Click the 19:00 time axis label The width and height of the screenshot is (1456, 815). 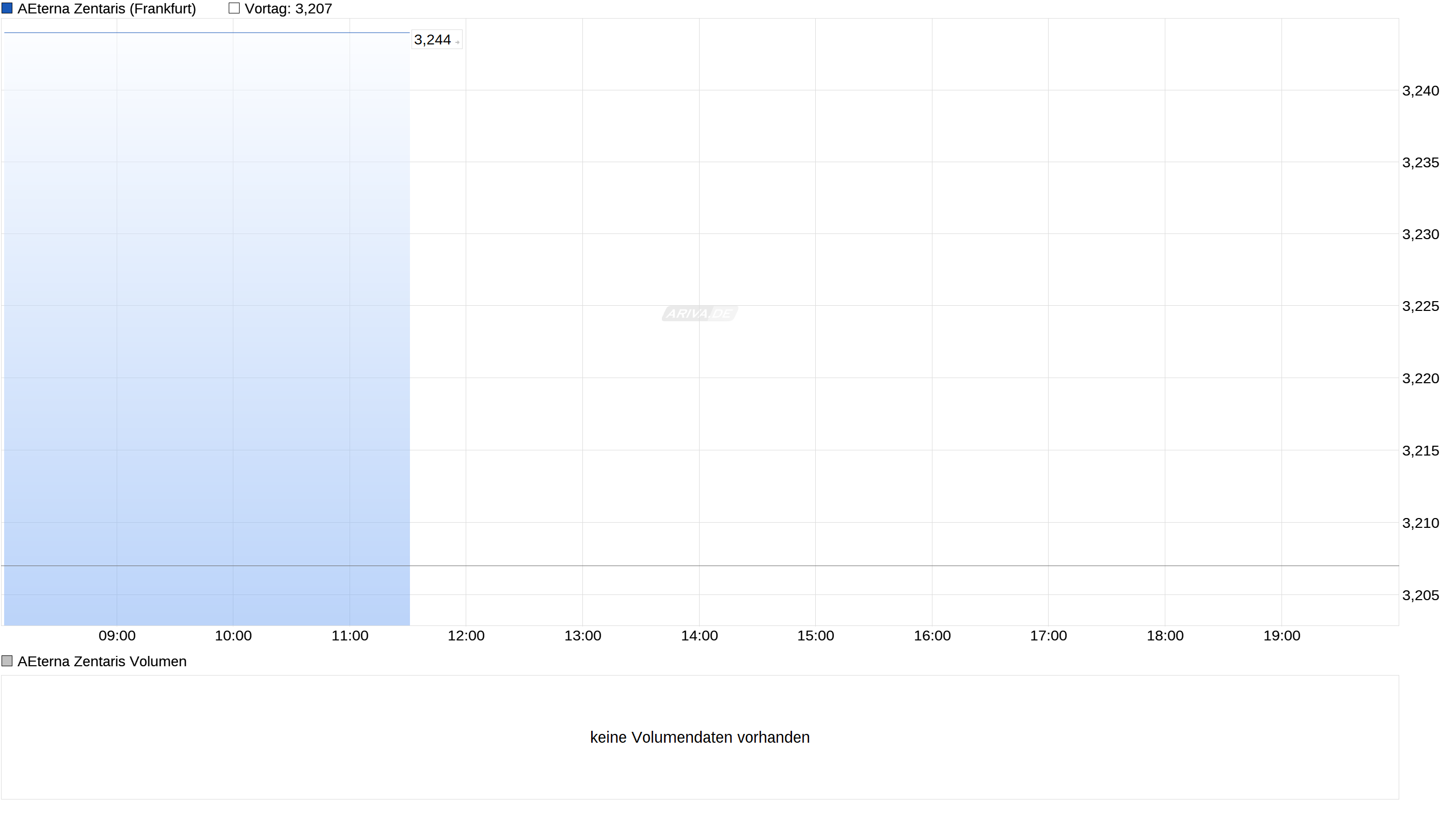coord(1281,635)
